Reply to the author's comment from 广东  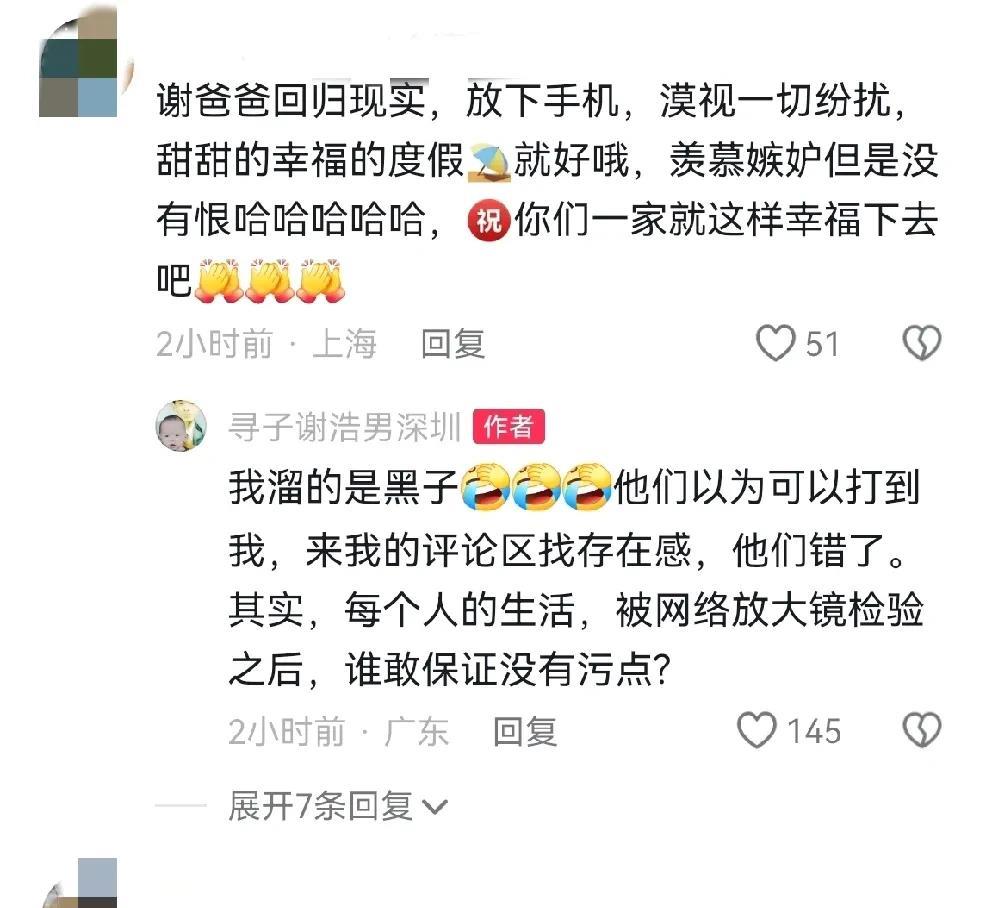point(524,731)
